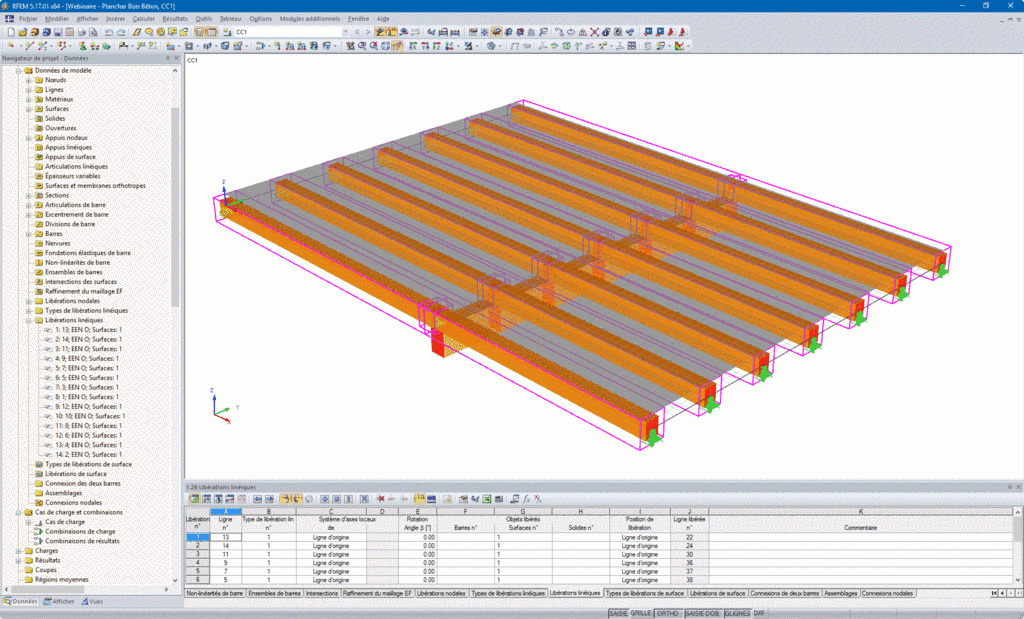Toggle SAISIE snap in status bar
The image size is (1024, 619).
[x=618, y=614]
